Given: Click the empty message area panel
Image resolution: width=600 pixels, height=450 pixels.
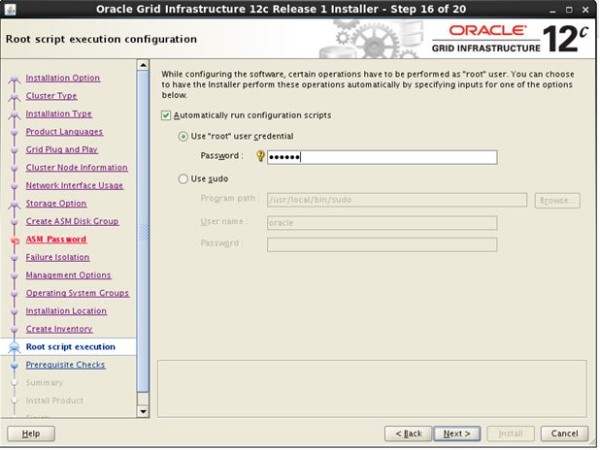Looking at the screenshot, I should [372, 388].
